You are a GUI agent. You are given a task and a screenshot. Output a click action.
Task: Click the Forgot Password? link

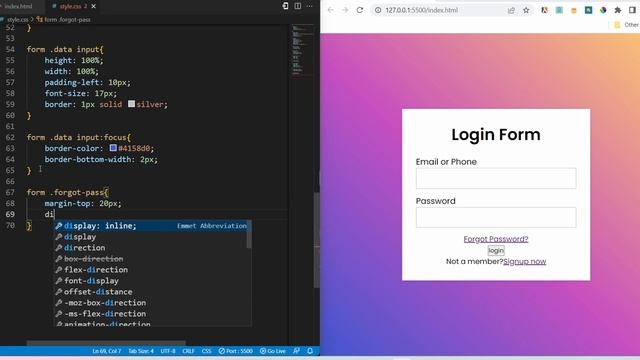point(496,239)
